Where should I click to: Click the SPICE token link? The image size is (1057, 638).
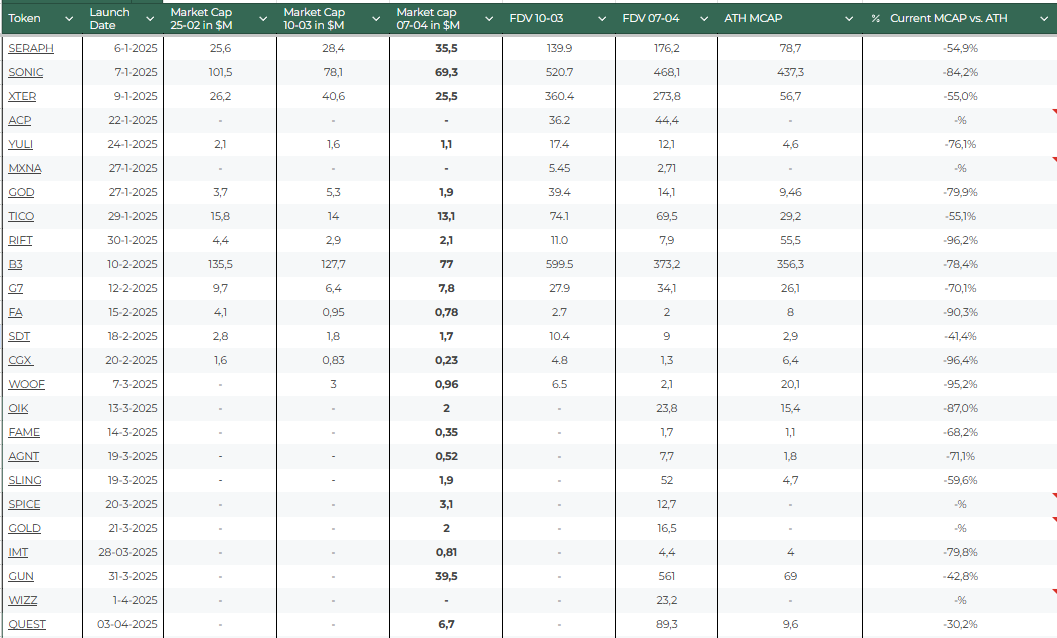(24, 504)
